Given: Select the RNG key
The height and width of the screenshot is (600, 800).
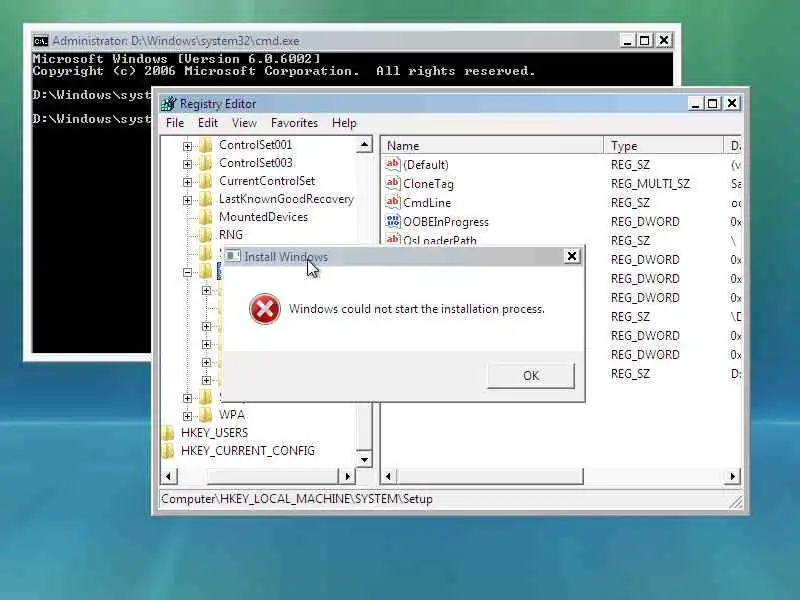Looking at the screenshot, I should coord(231,235).
